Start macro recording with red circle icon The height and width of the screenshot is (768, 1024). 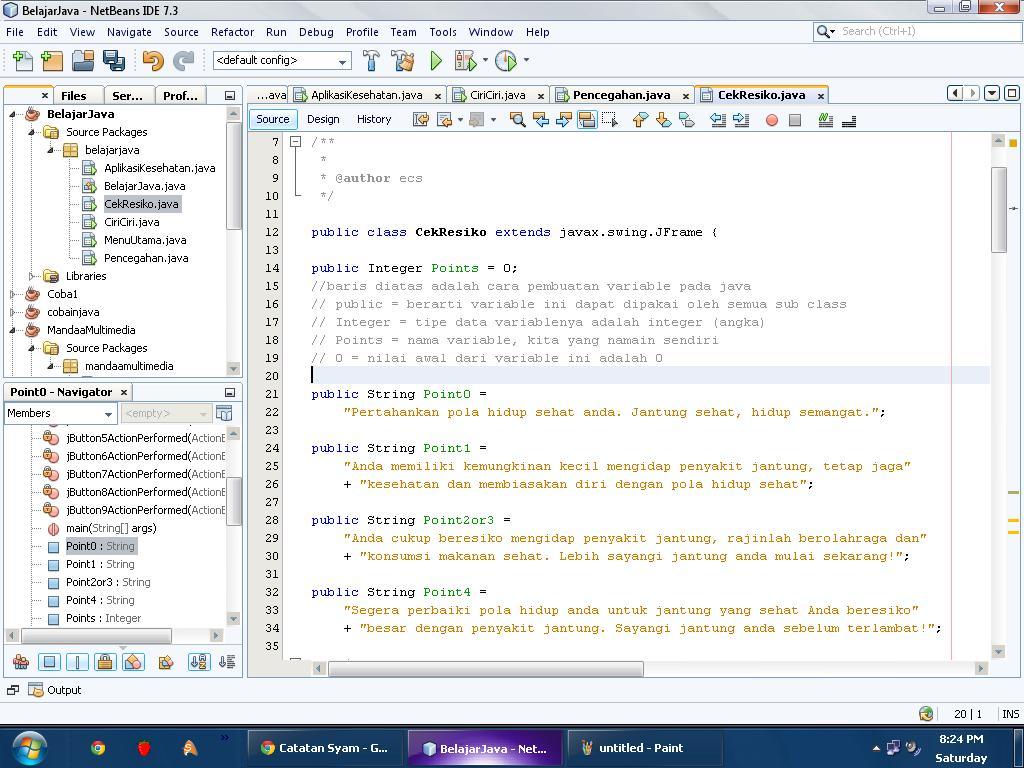coord(771,120)
